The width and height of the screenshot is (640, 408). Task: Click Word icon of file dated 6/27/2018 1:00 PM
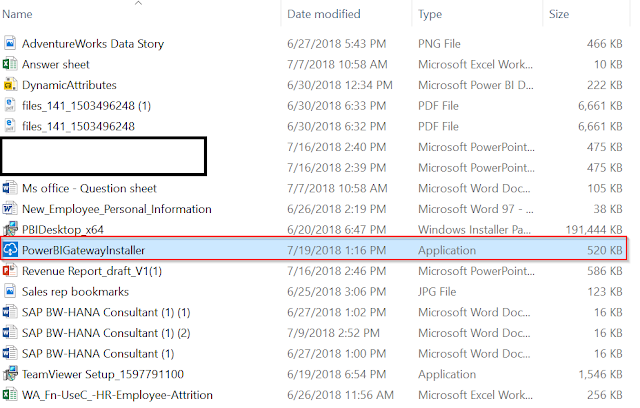tap(10, 353)
